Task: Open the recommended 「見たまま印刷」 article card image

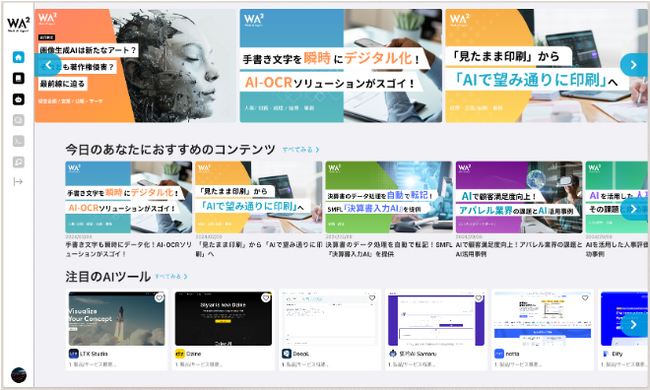Action: (x=259, y=197)
